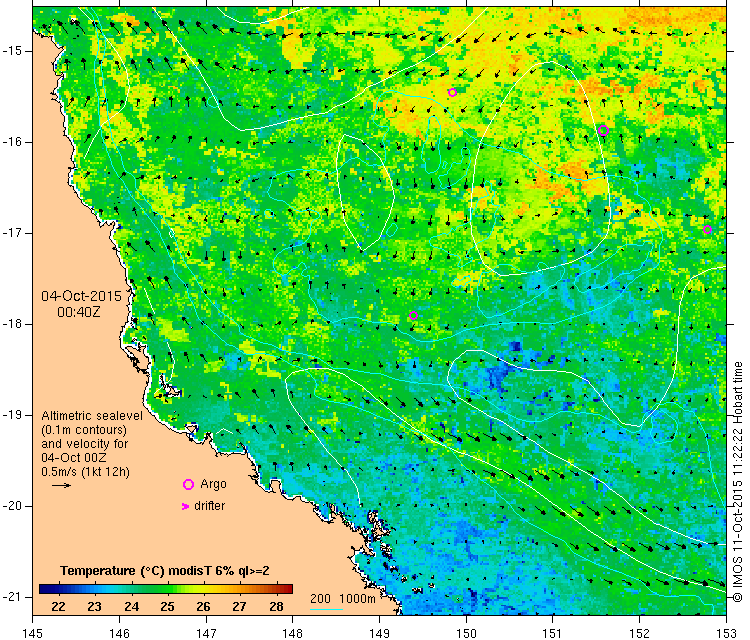
Task: Click the Argo legend circle symbol
Action: (x=188, y=485)
